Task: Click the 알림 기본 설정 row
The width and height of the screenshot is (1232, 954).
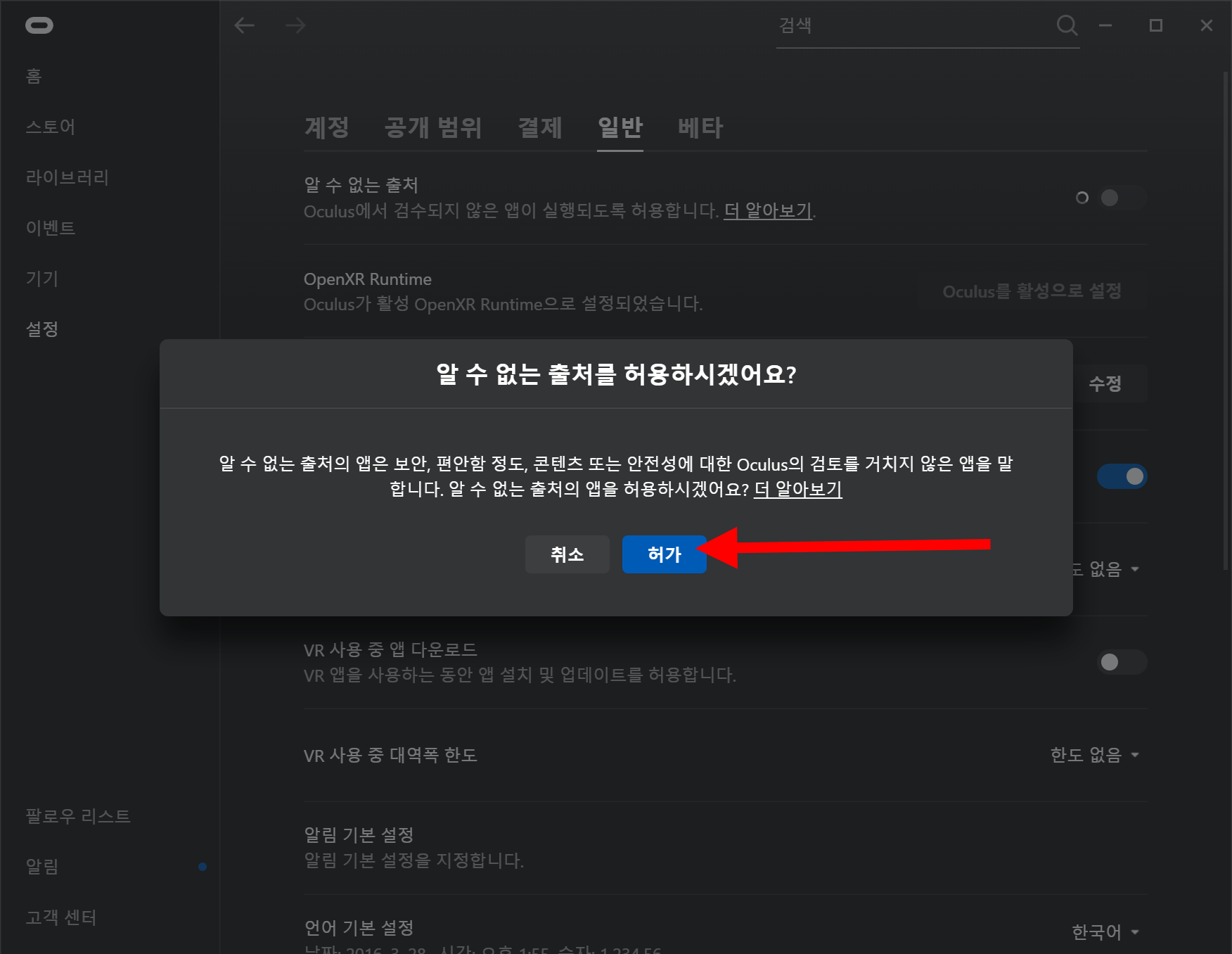Action: coord(726,848)
